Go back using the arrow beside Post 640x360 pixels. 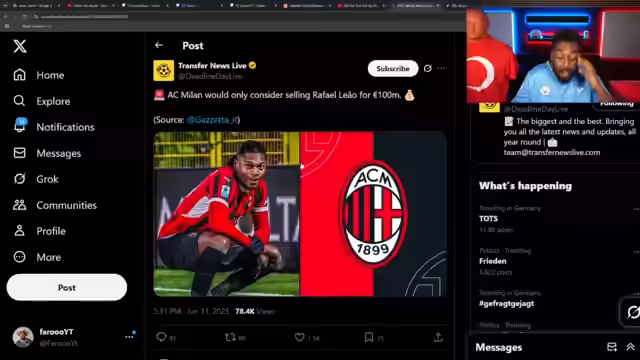(x=159, y=45)
